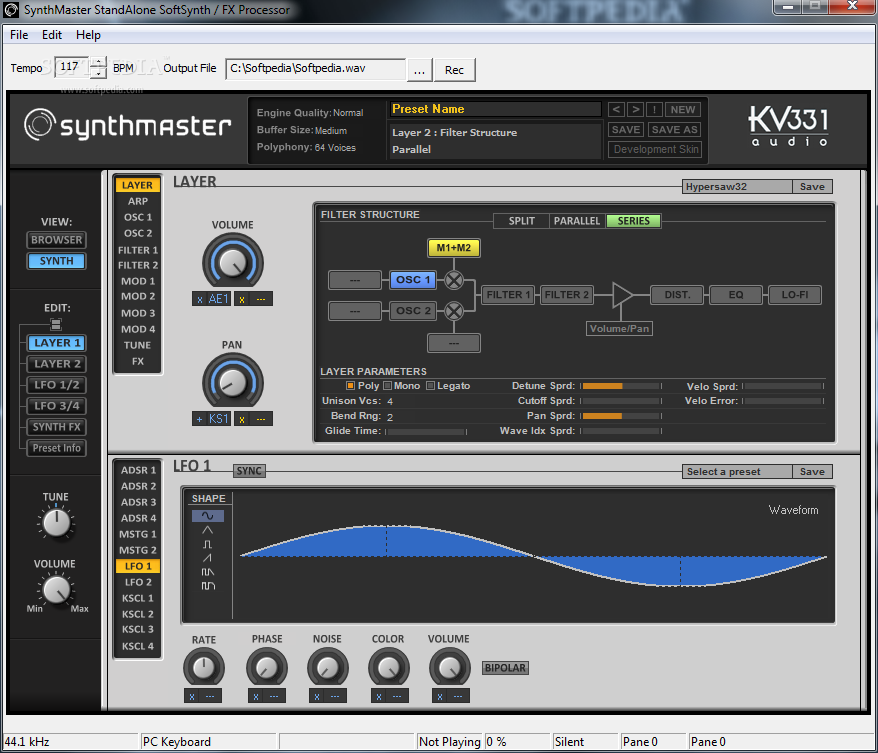Select the square LFO shape icon

tap(208, 544)
